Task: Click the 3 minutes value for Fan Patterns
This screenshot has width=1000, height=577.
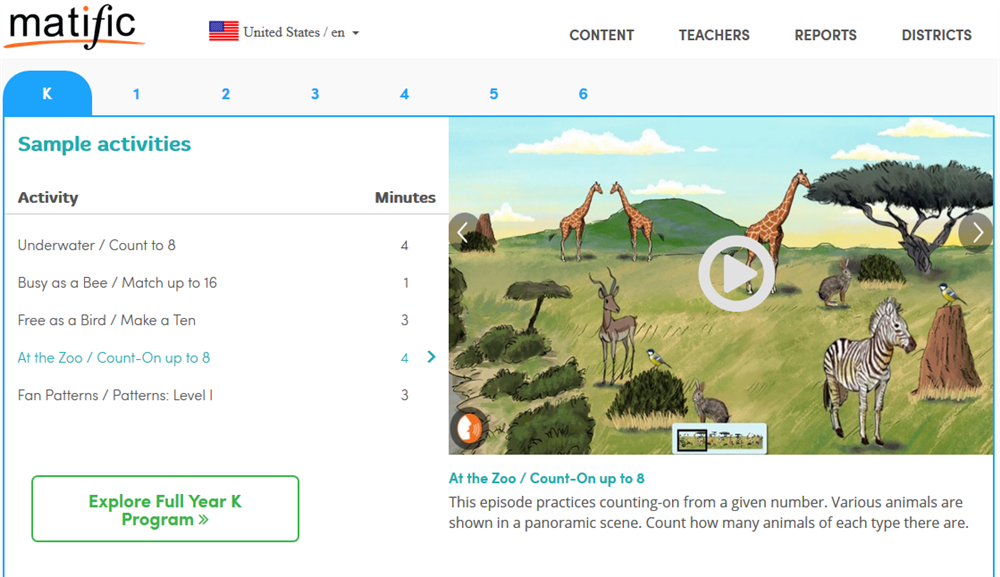Action: (404, 395)
